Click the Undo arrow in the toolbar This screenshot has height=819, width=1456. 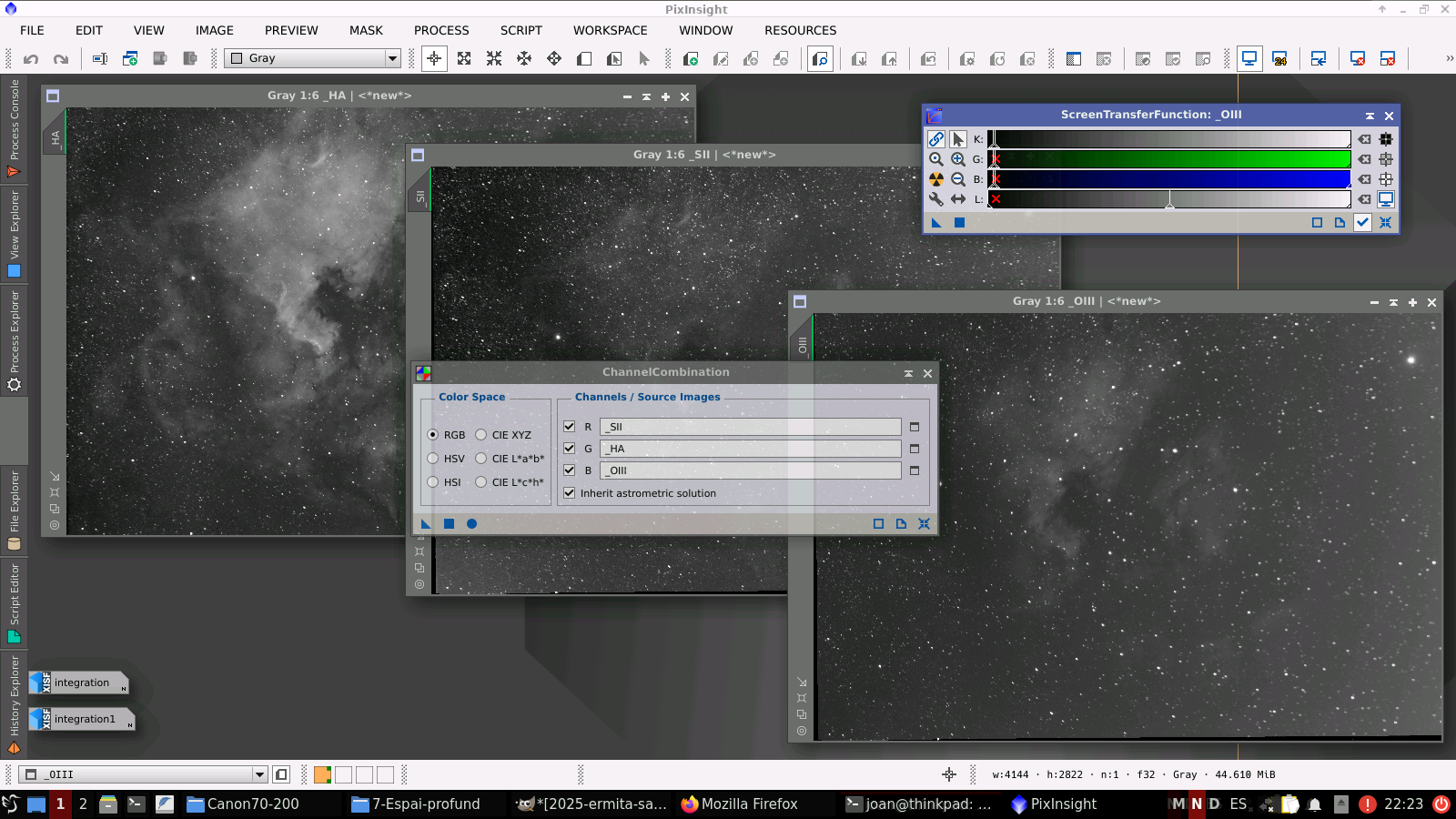[31, 59]
